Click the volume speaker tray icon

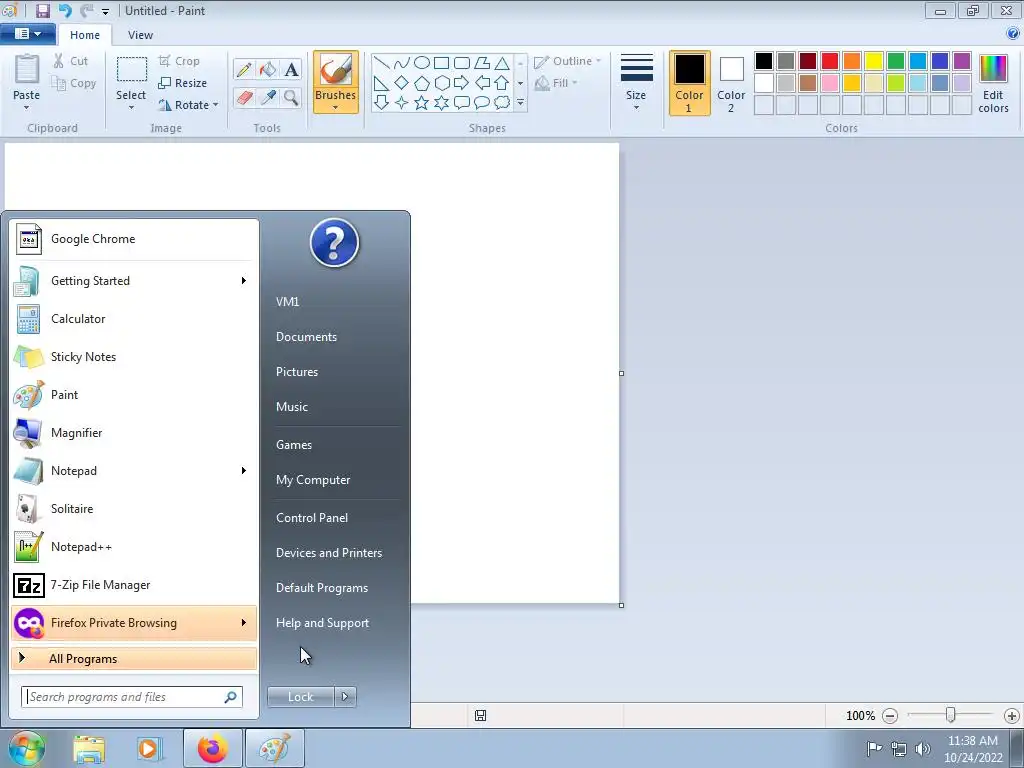[x=922, y=748]
